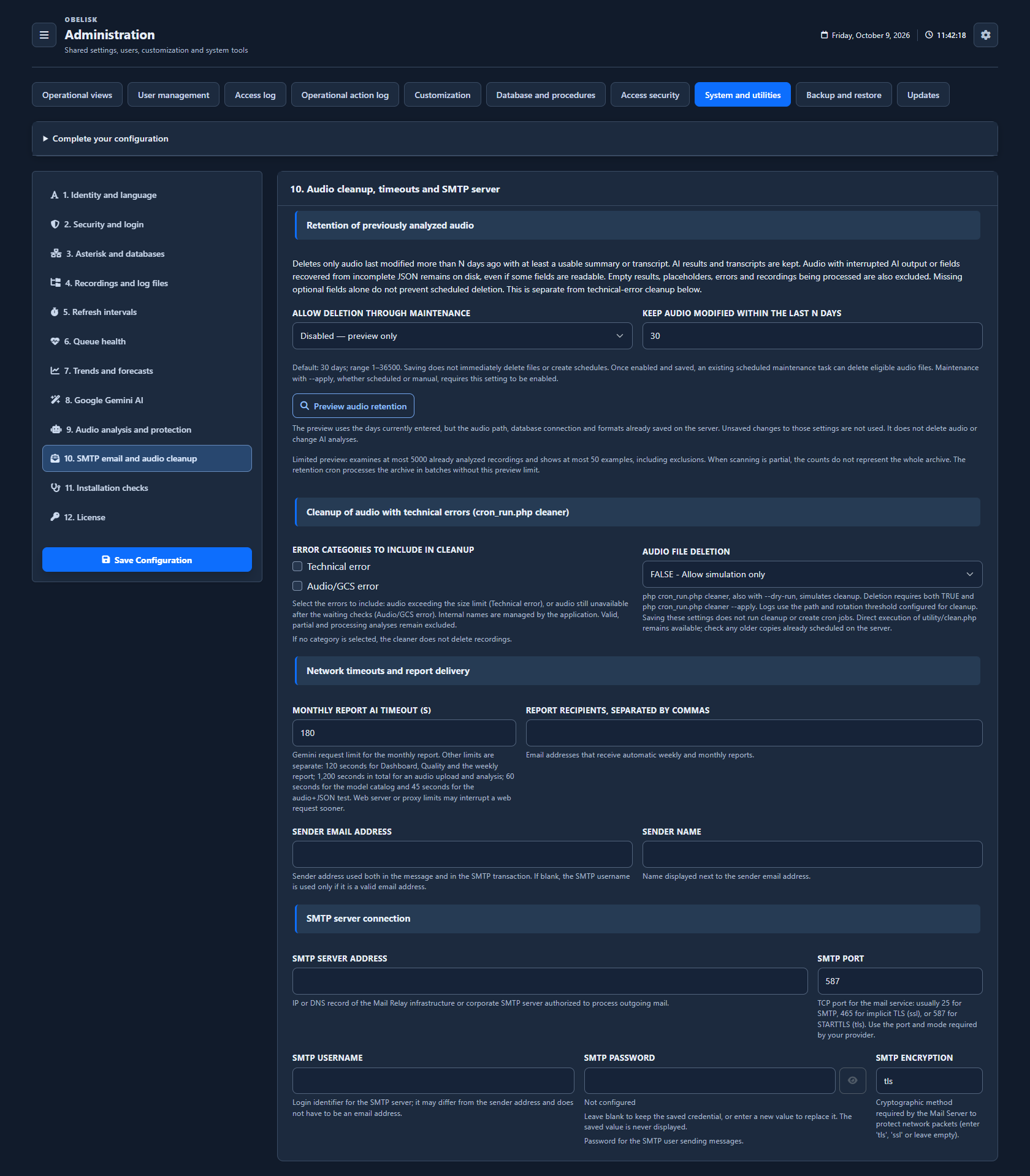The height and width of the screenshot is (1176, 1030).
Task: Go to the Backup and restore tab
Action: (844, 95)
